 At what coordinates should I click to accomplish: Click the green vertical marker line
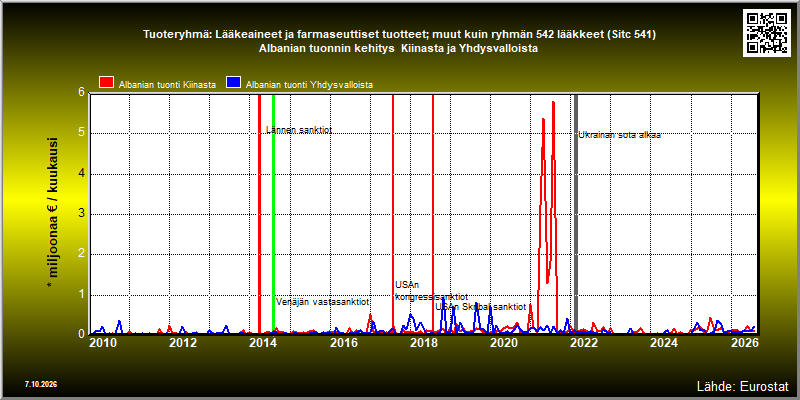point(273,214)
